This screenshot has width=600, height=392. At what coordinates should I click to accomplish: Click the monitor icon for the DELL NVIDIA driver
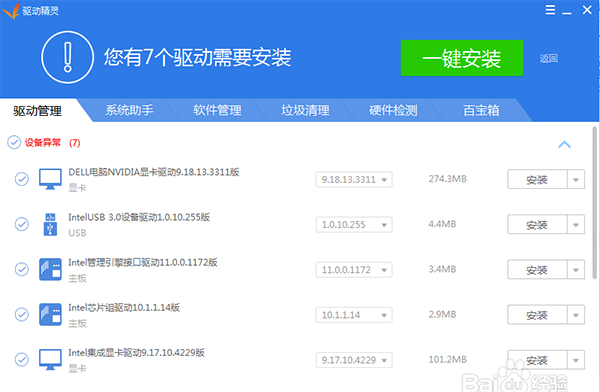pos(50,179)
